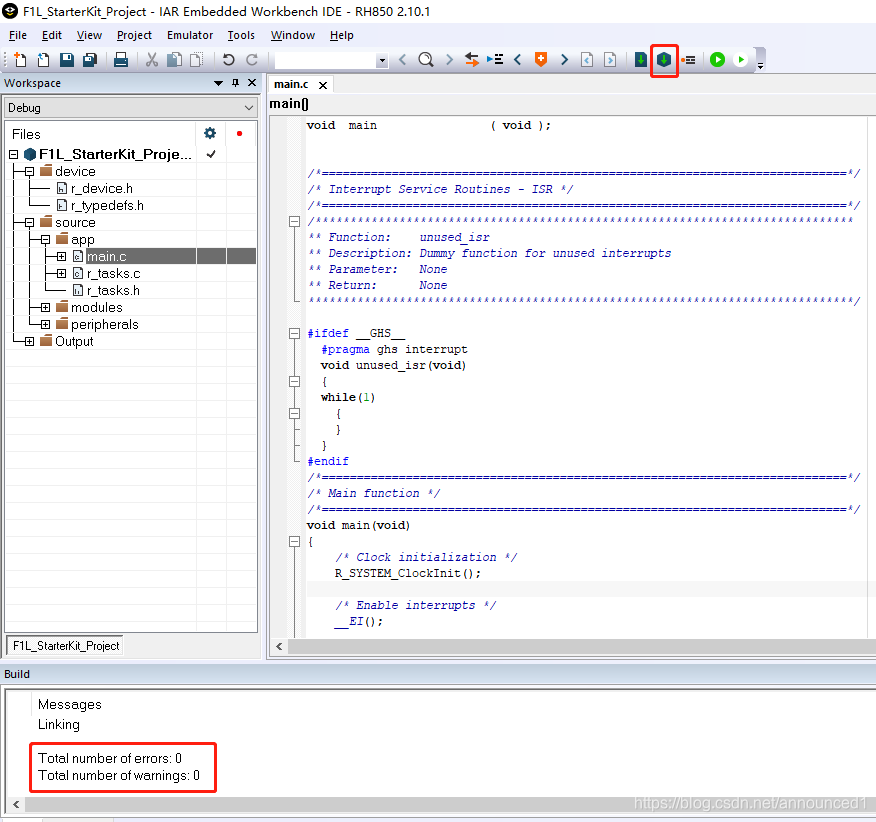Screen dimensions: 876x822
Task: Toggle bookmark with orange shield icon
Action: click(x=541, y=59)
